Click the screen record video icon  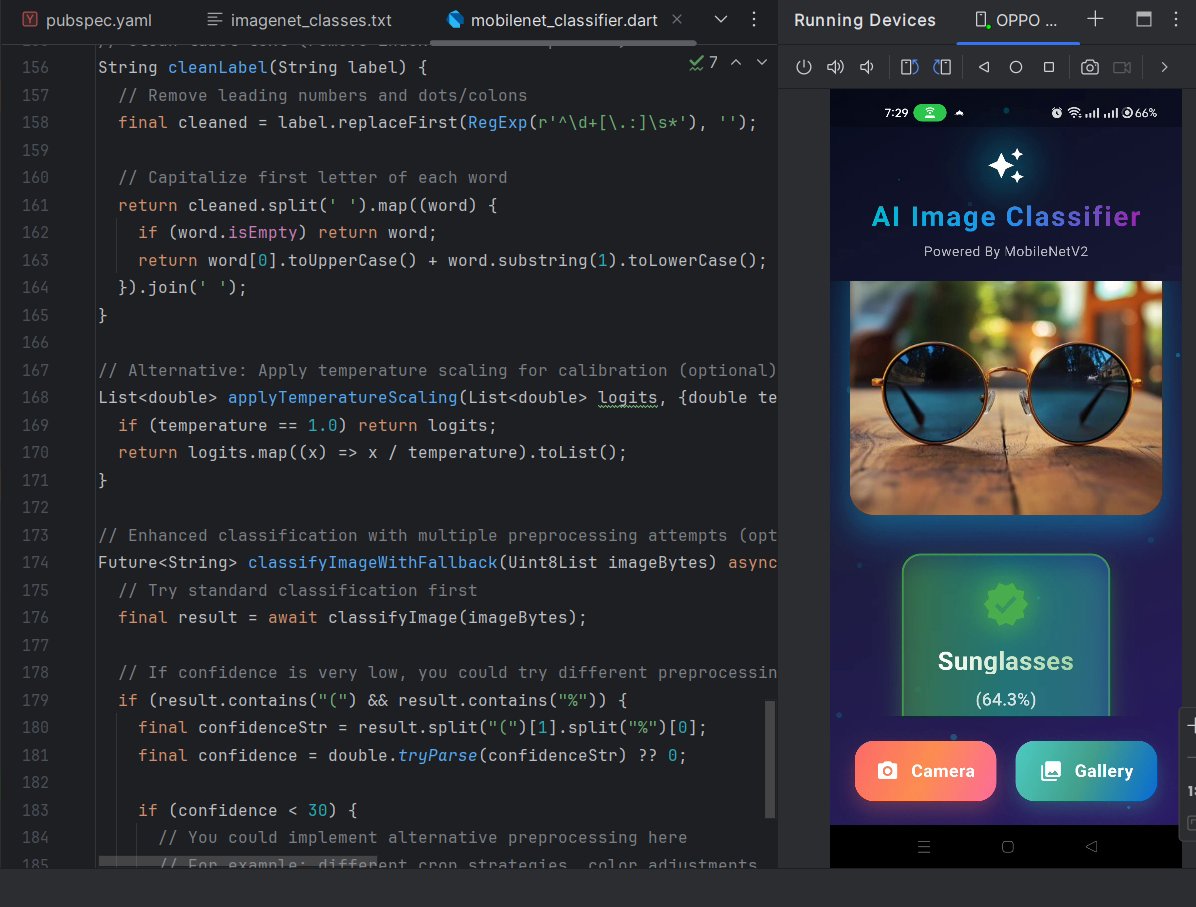tap(1122, 67)
